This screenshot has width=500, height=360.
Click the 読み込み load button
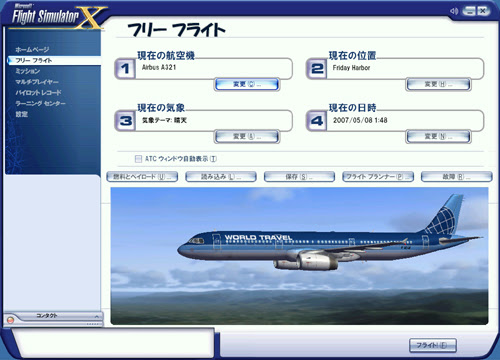coord(221,177)
